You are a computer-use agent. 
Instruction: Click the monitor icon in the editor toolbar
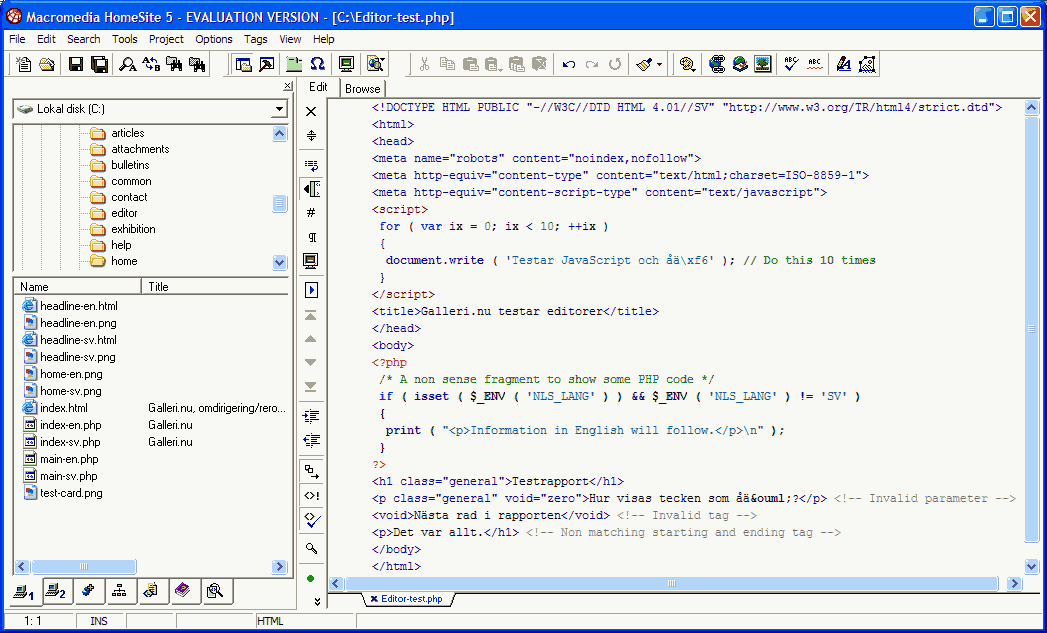pos(311,261)
